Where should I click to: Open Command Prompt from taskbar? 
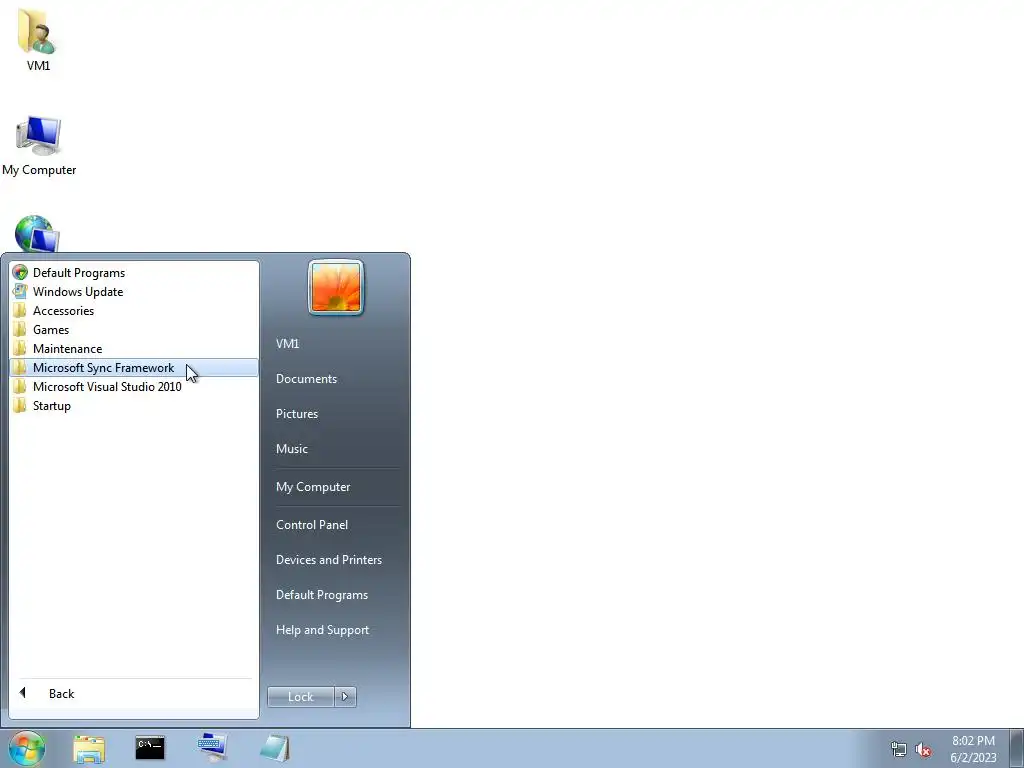click(150, 748)
